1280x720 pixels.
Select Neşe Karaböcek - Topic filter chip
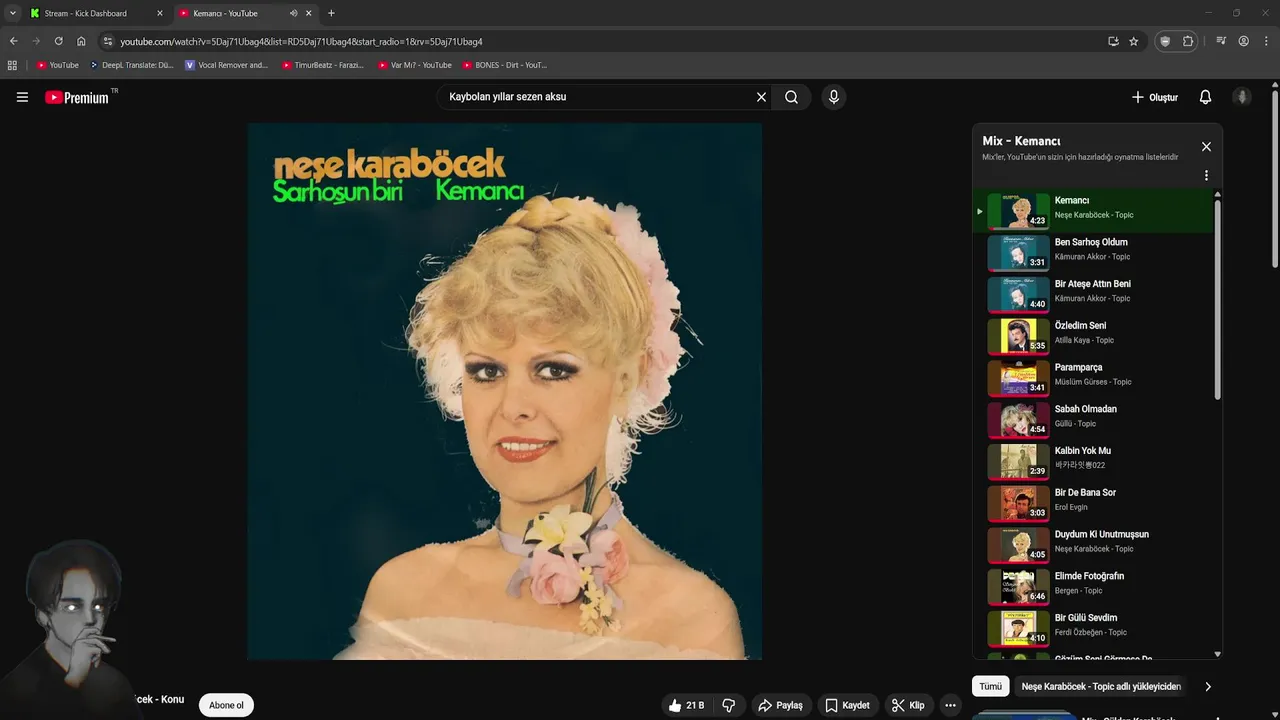[1101, 686]
